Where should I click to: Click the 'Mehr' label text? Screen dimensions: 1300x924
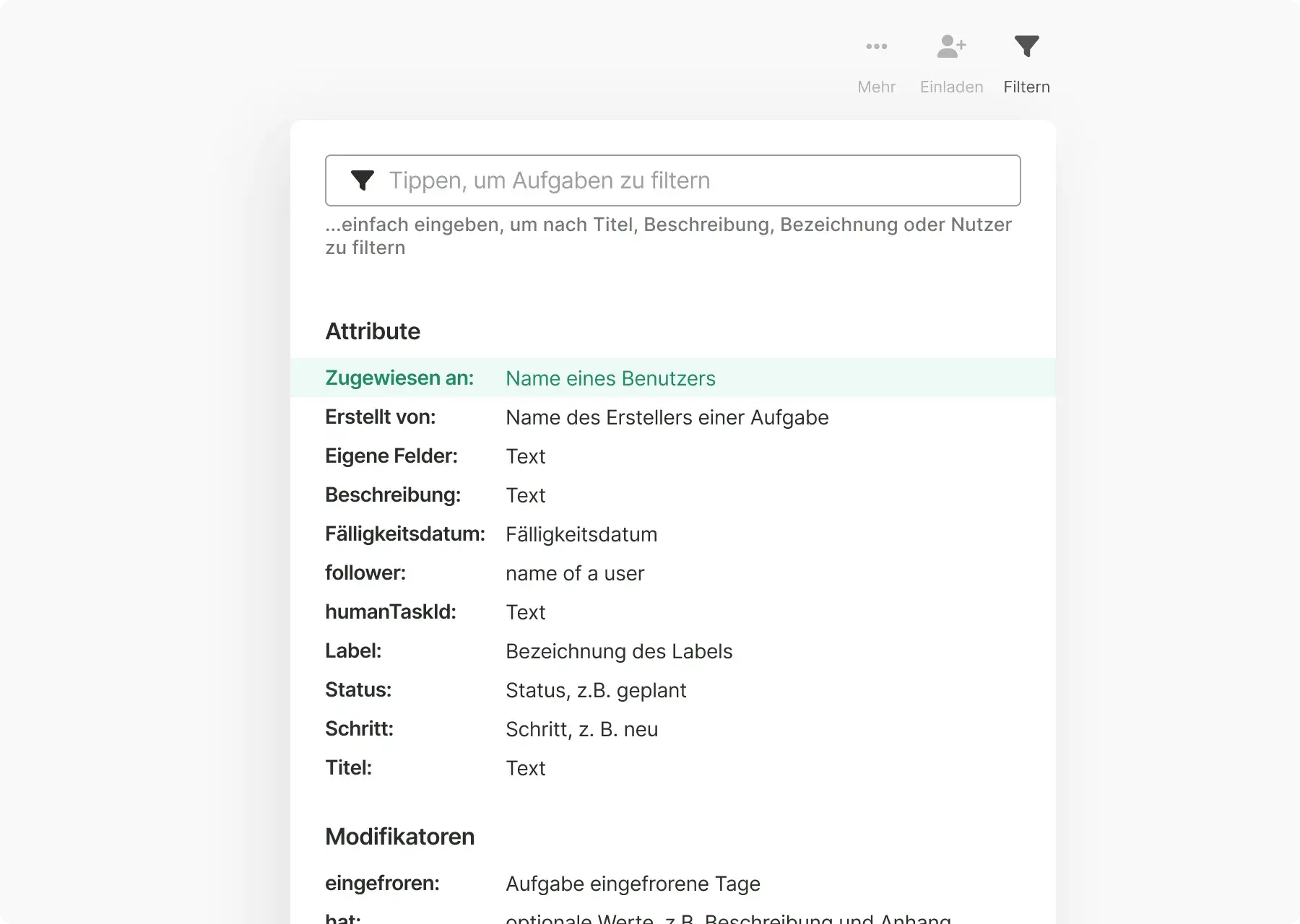click(x=876, y=87)
